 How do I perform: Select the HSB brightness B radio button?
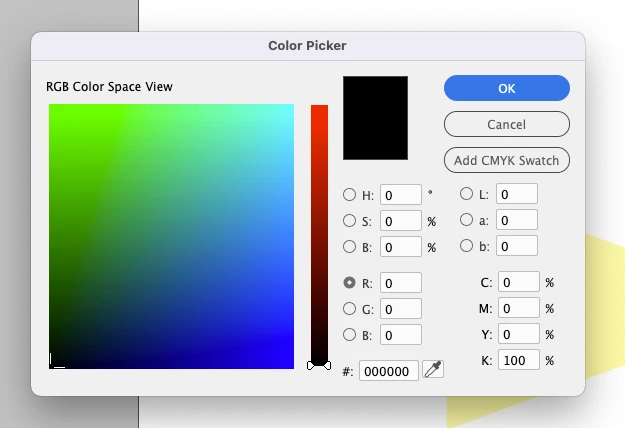[x=350, y=247]
